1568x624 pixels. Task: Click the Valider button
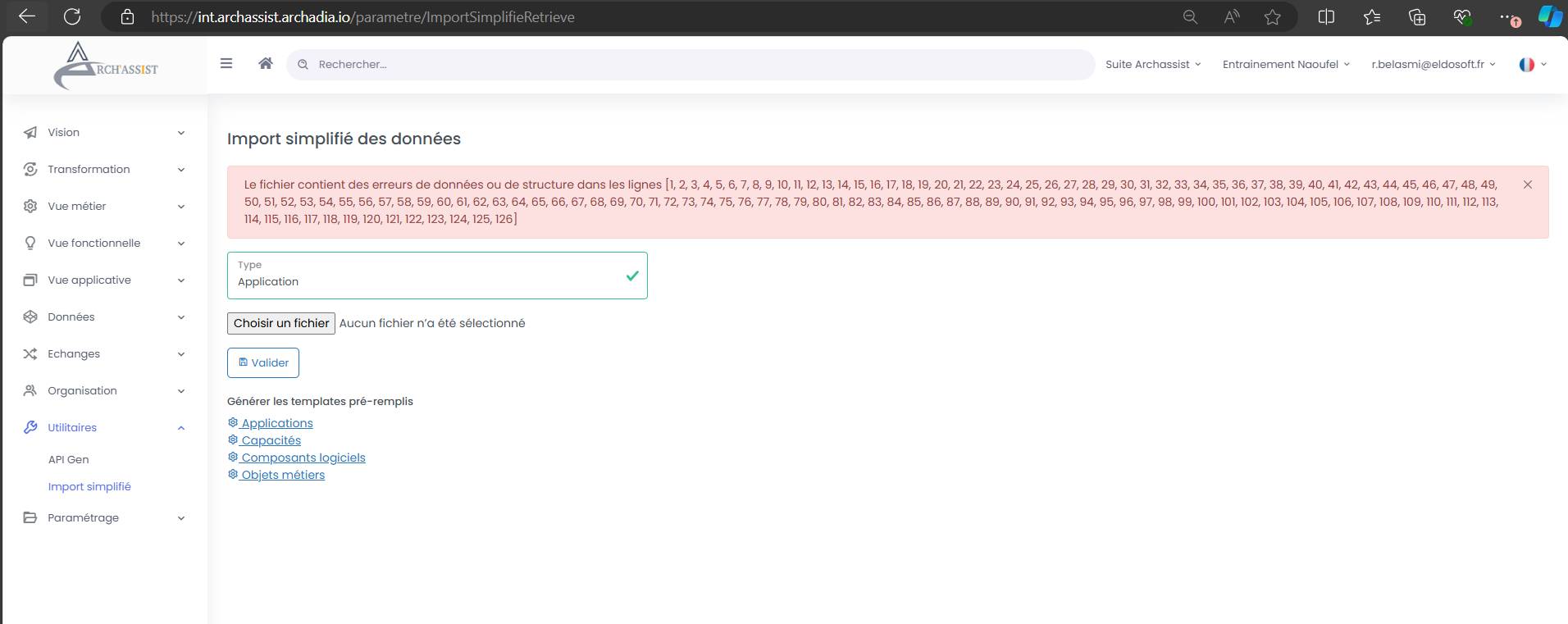263,363
